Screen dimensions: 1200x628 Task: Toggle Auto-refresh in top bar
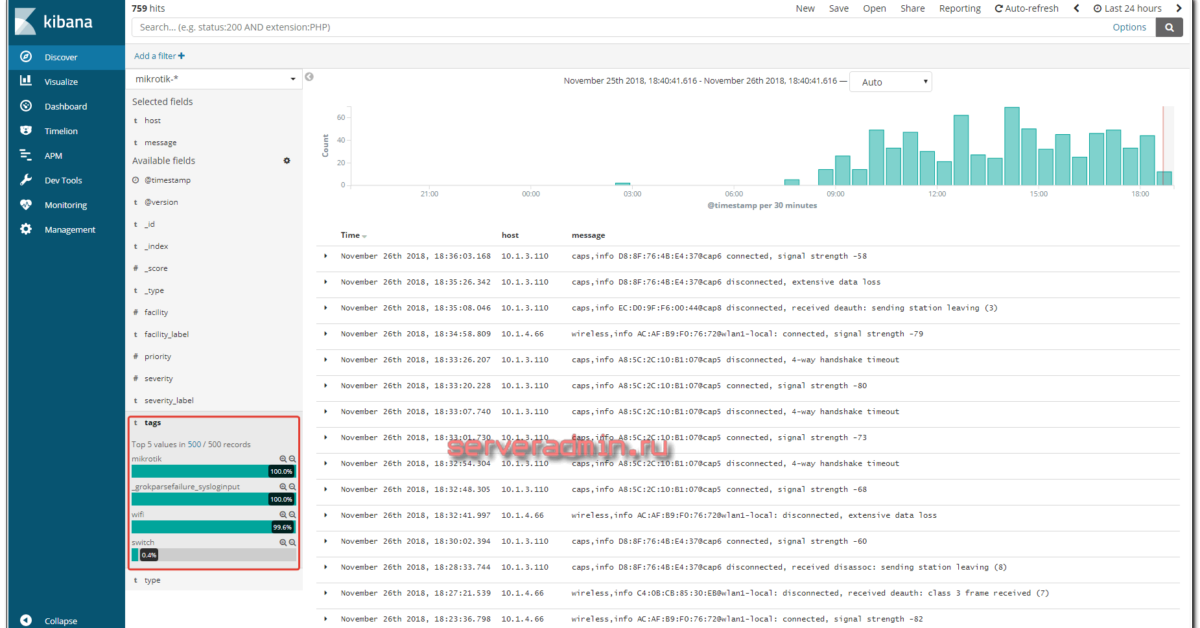pyautogui.click(x=1026, y=8)
